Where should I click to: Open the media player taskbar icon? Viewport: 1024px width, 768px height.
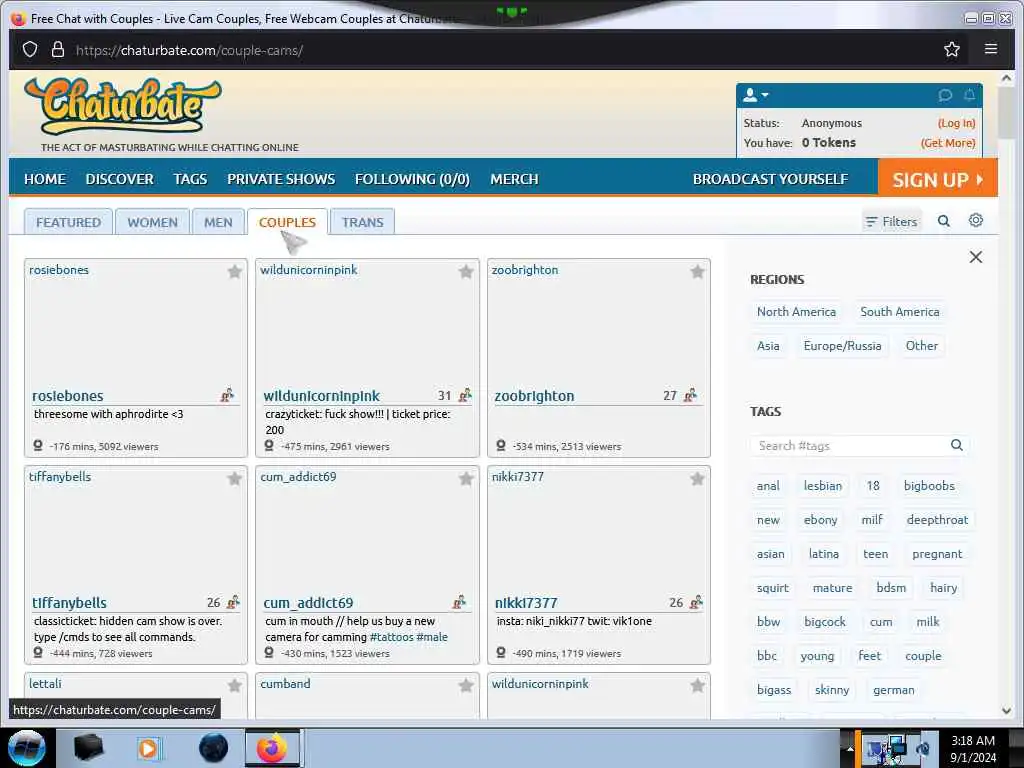point(149,748)
